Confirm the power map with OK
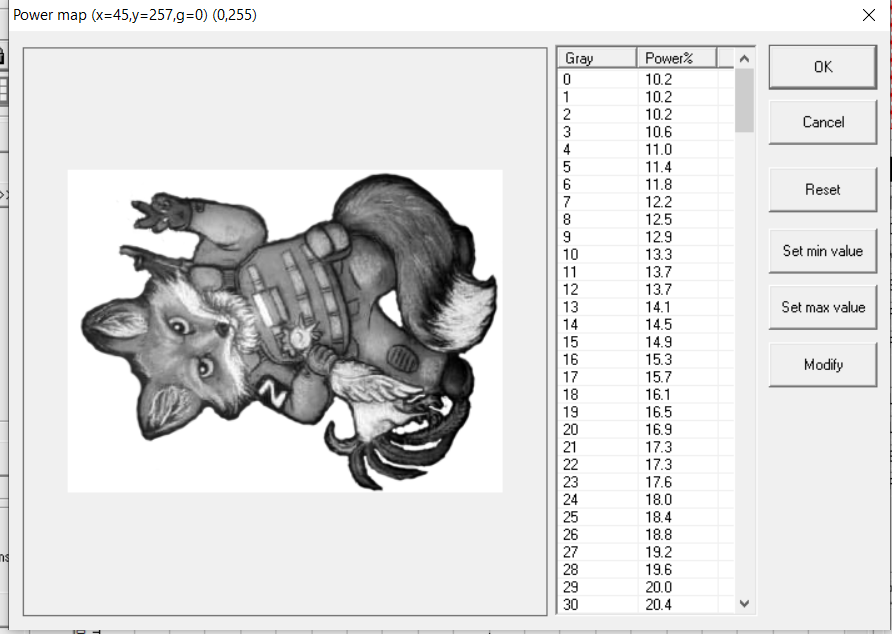The image size is (892, 634). point(823,67)
